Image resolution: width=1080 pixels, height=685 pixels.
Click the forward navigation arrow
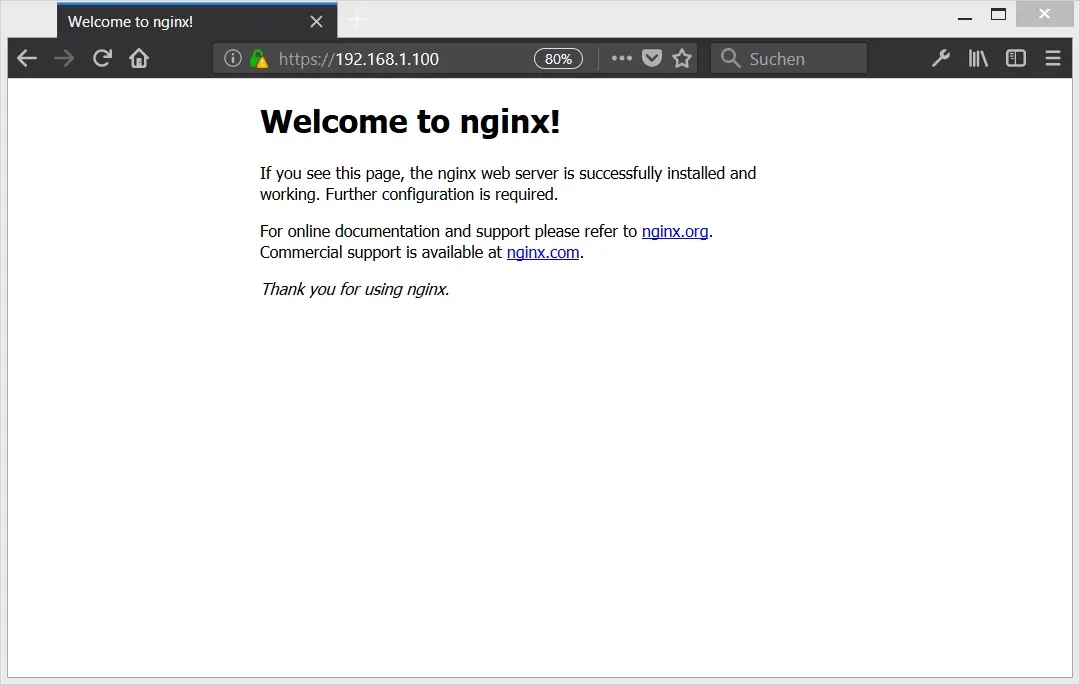[x=64, y=59]
